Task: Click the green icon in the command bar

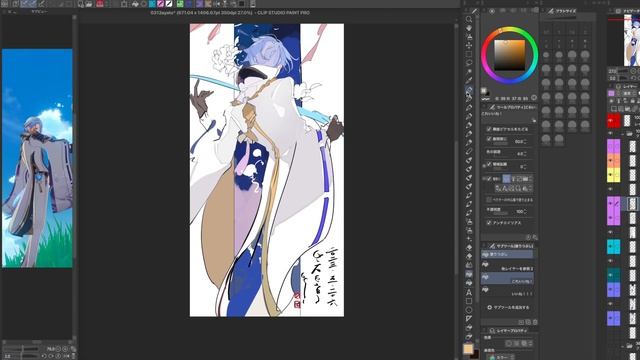Action: point(180,4)
